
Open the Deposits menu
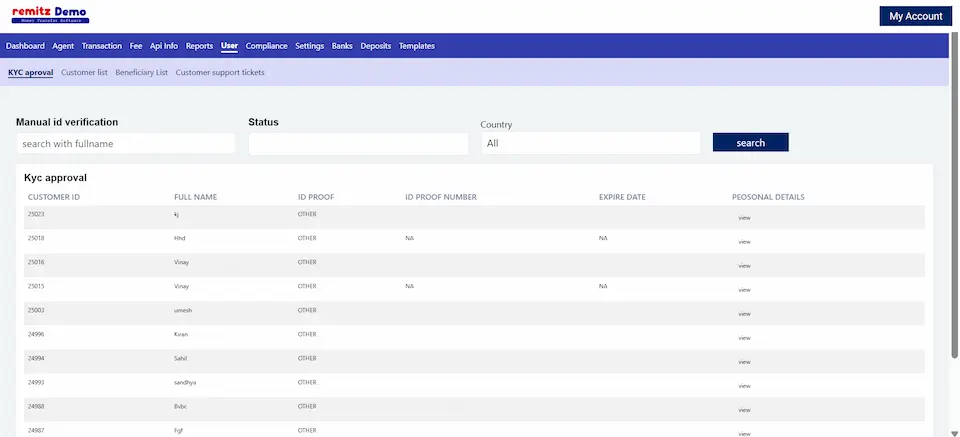tap(375, 46)
